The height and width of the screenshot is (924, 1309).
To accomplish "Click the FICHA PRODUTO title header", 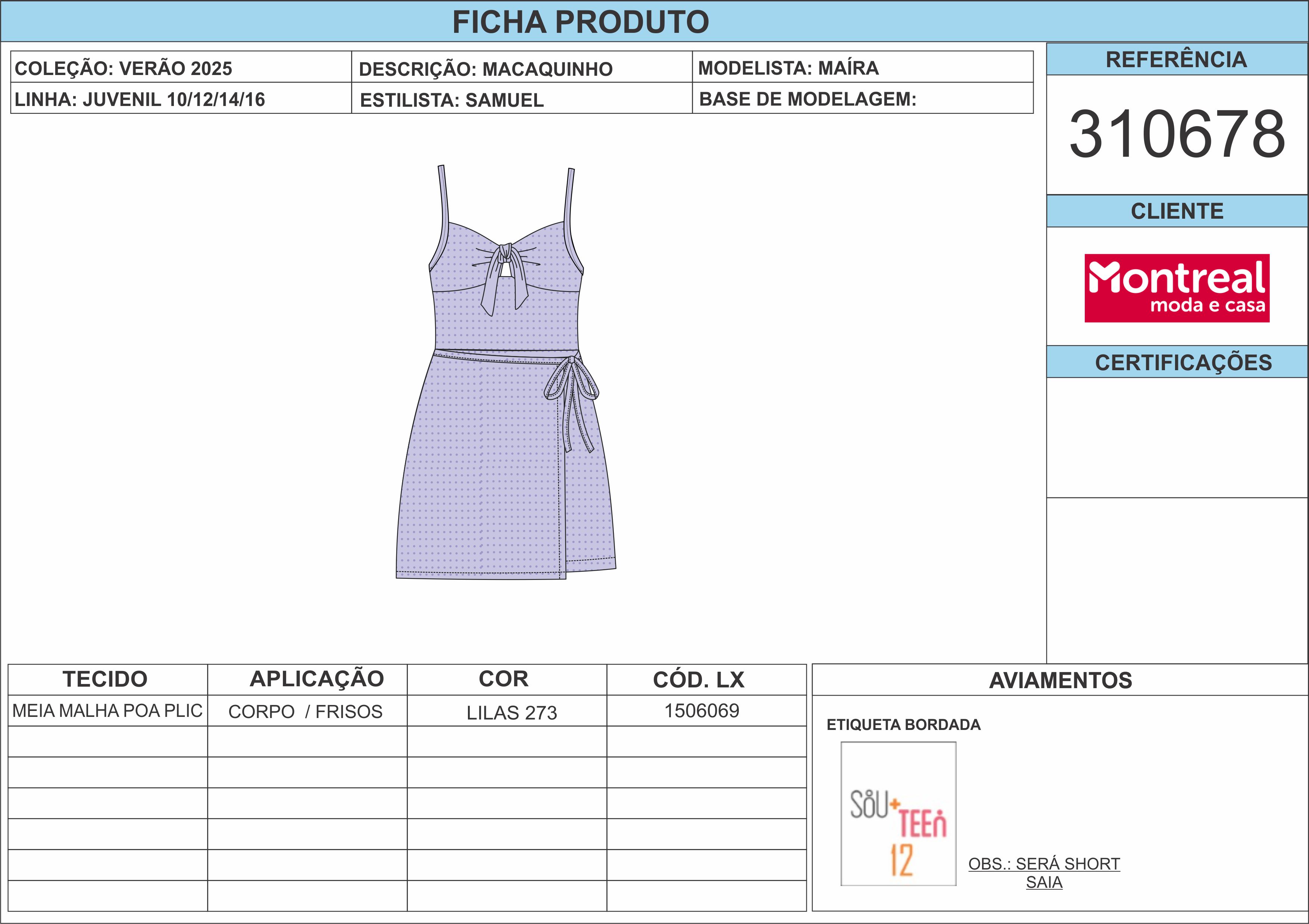I will [x=580, y=22].
